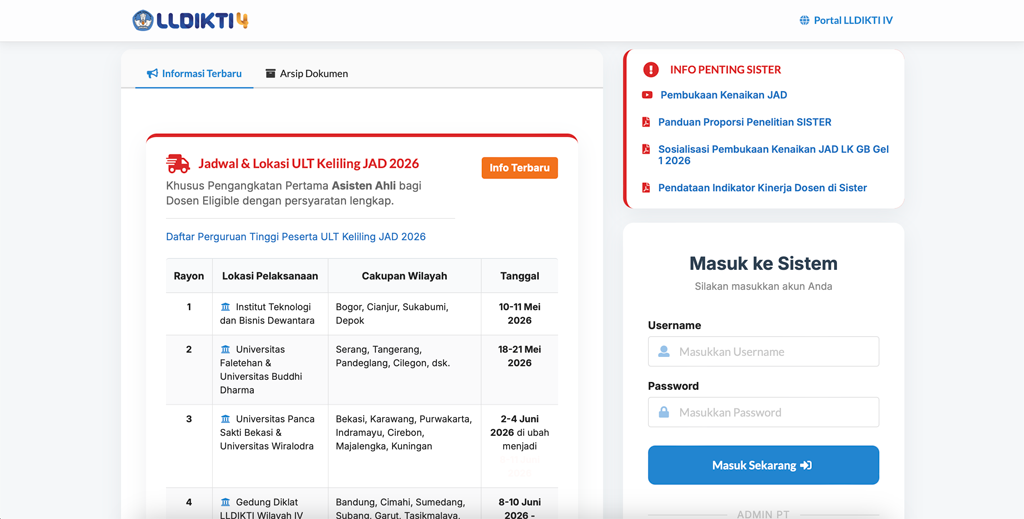Click institution icon beside Universitas Faletehan
Image resolution: width=1024 pixels, height=519 pixels.
[x=225, y=349]
